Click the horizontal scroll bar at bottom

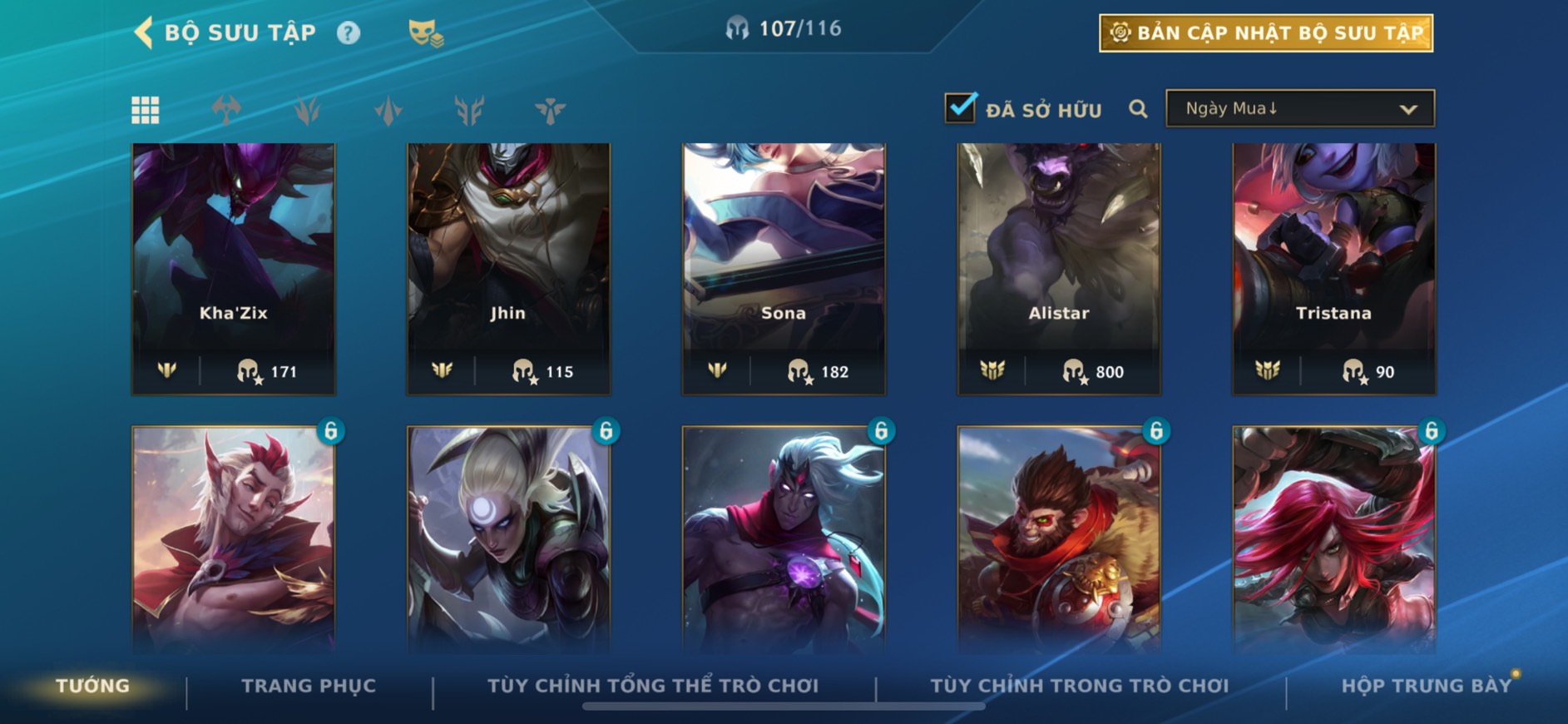784,707
